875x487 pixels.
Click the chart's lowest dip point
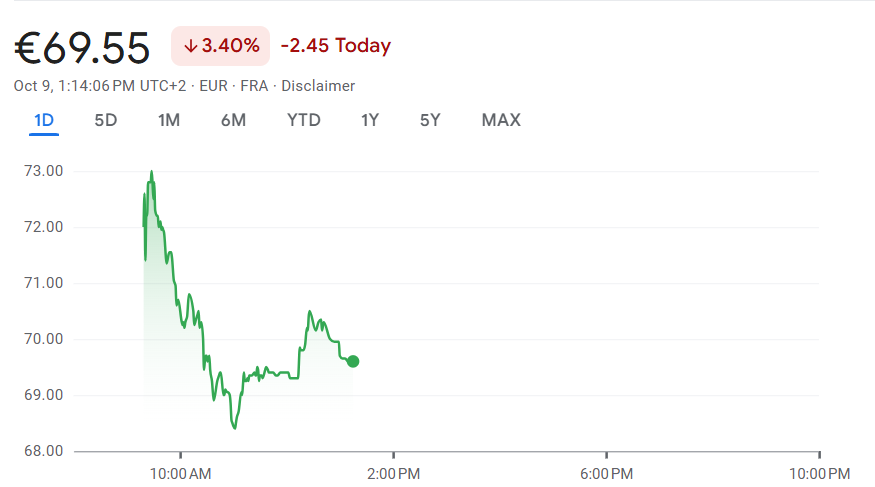(235, 428)
